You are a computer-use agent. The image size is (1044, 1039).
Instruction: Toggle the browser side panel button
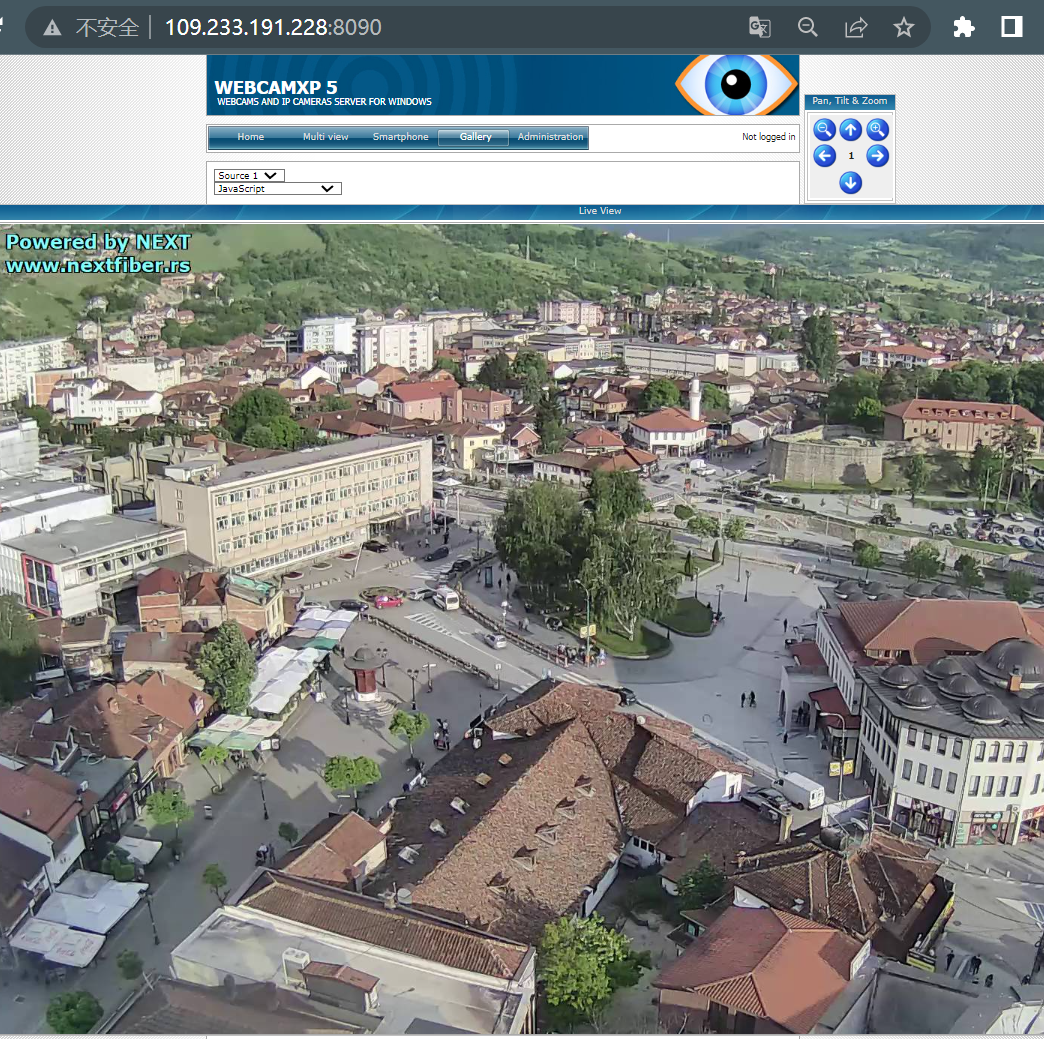tap(1012, 27)
